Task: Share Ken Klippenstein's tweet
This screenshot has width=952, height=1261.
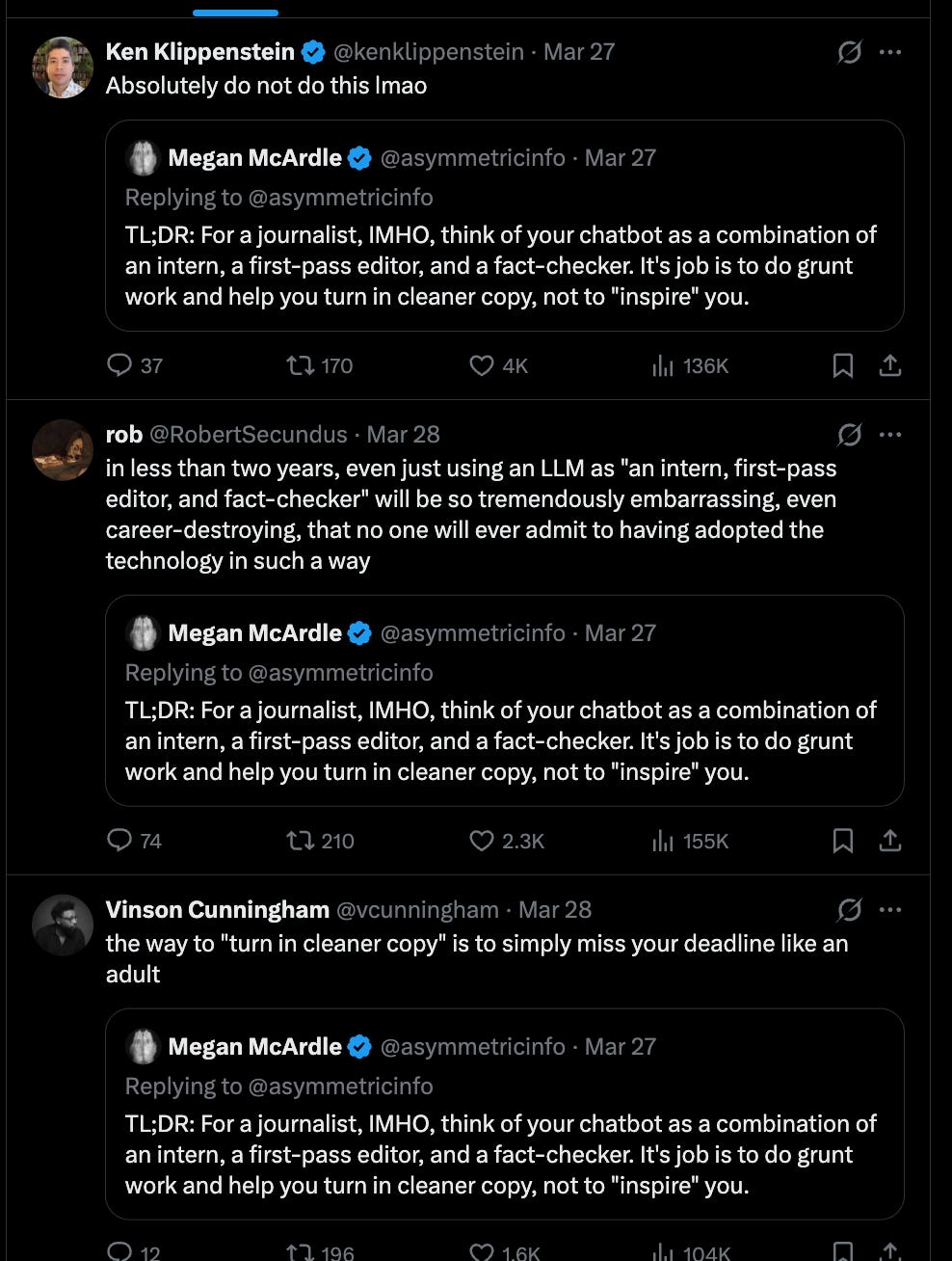Action: [890, 365]
